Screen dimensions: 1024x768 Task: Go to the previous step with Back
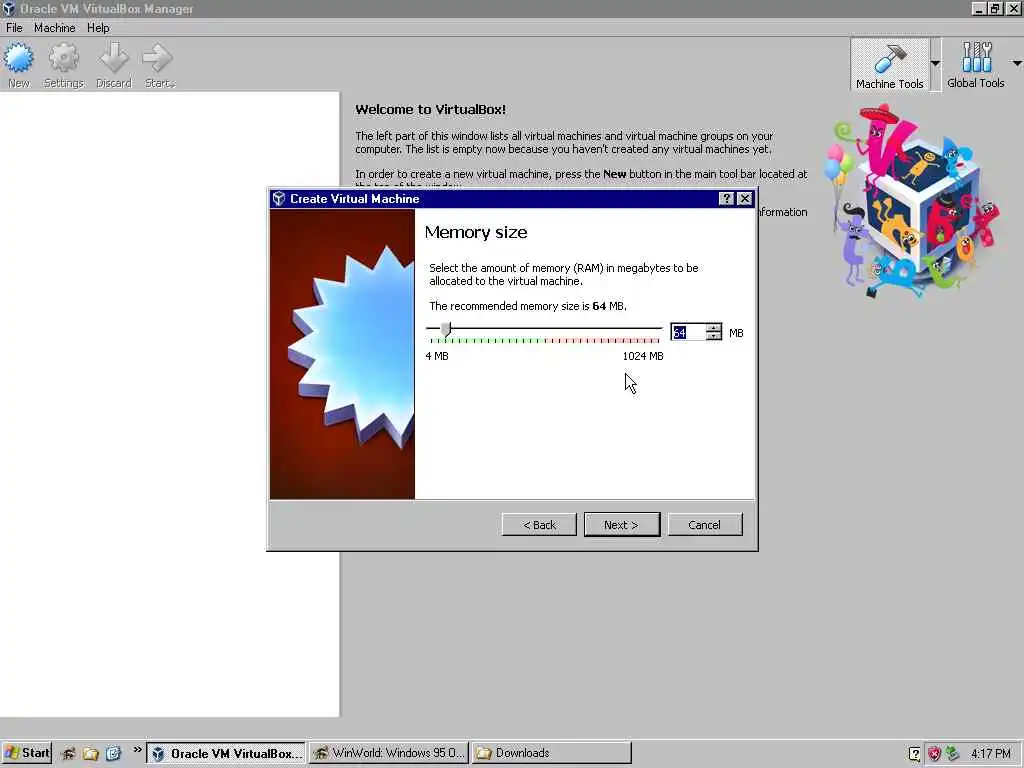click(x=539, y=524)
